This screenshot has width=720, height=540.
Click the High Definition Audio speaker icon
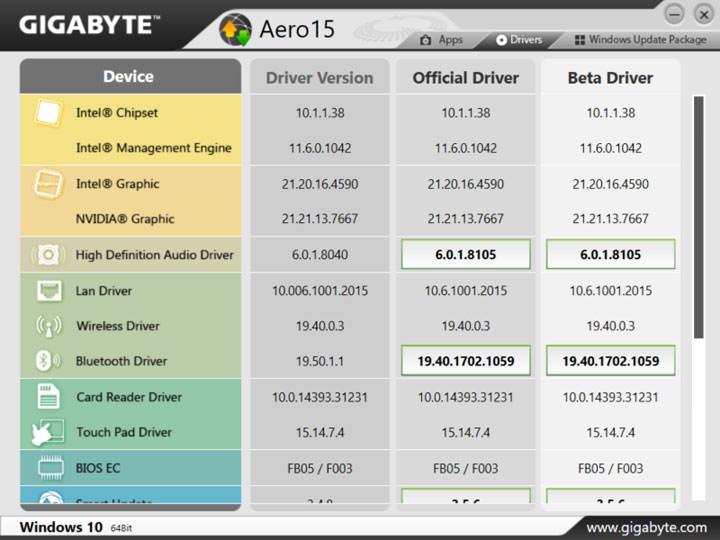tap(49, 255)
